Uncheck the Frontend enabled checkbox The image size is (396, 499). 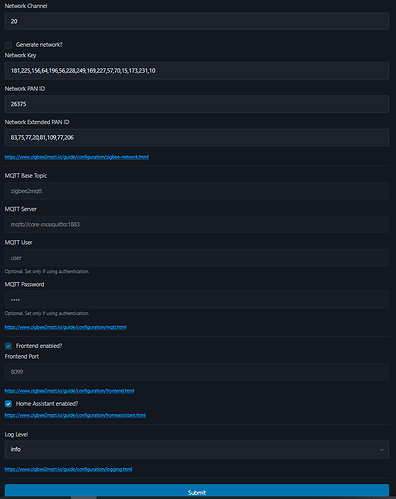pyautogui.click(x=8, y=346)
